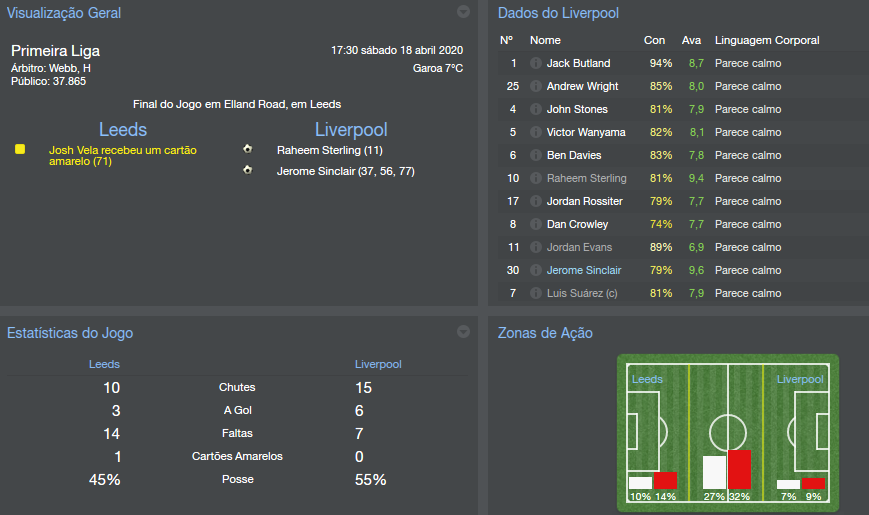Click the Dados do Liverpool panel title
The image size is (869, 515).
tap(558, 13)
